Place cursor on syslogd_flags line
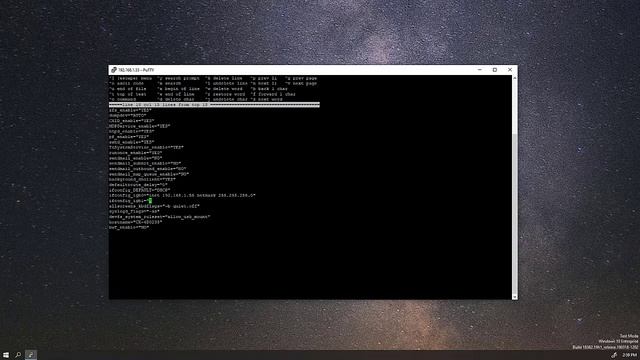The height and width of the screenshot is (360, 640). pos(134,211)
